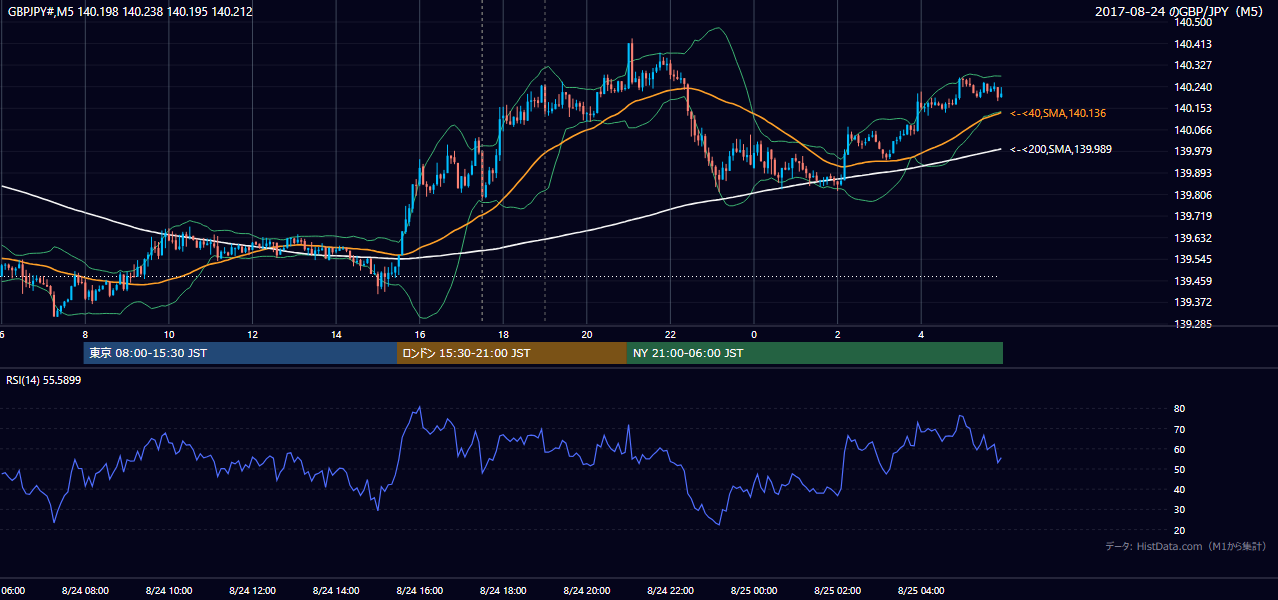Click the 139.459 price axis value
1278x600 pixels.
pos(1195,281)
